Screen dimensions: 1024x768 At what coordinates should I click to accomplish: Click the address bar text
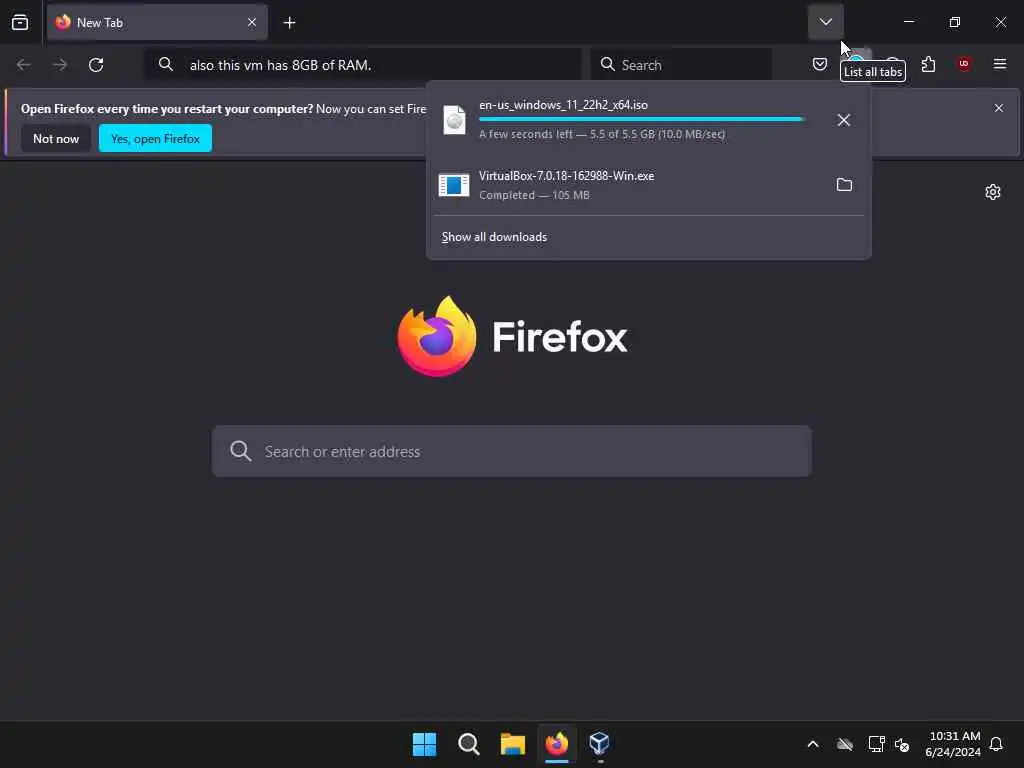(x=281, y=65)
